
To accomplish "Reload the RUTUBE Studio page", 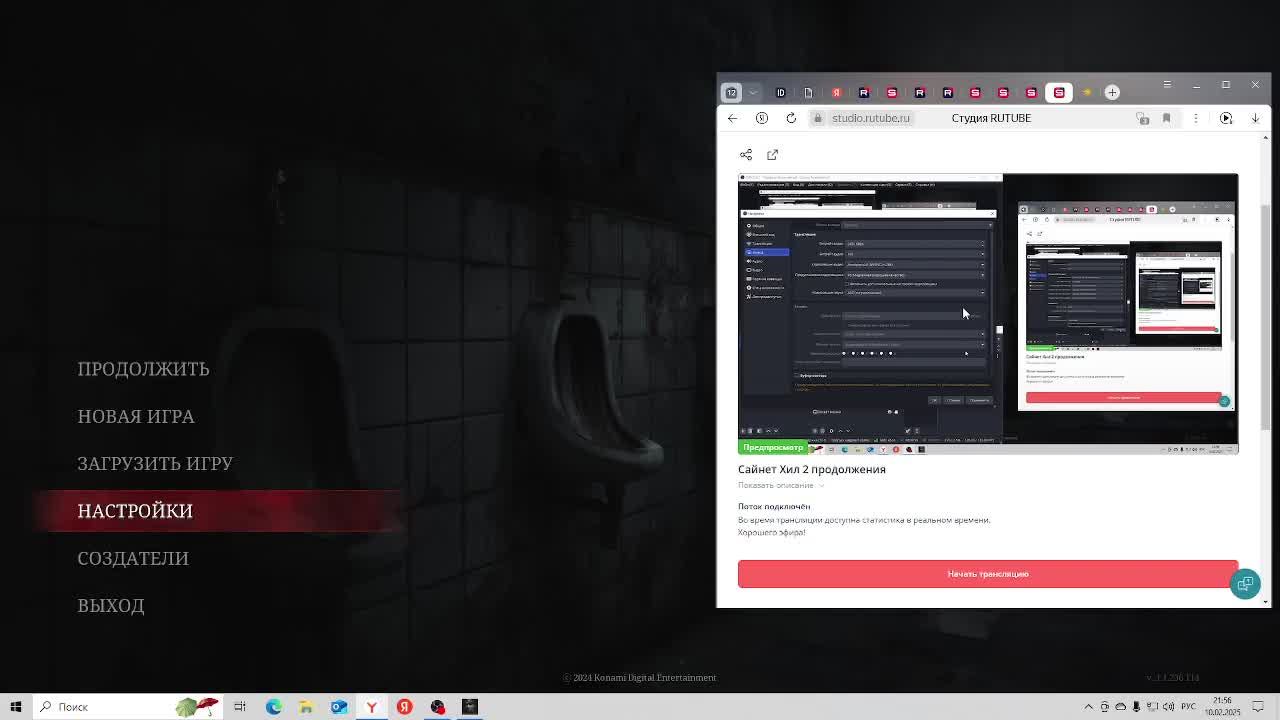I will [x=791, y=118].
